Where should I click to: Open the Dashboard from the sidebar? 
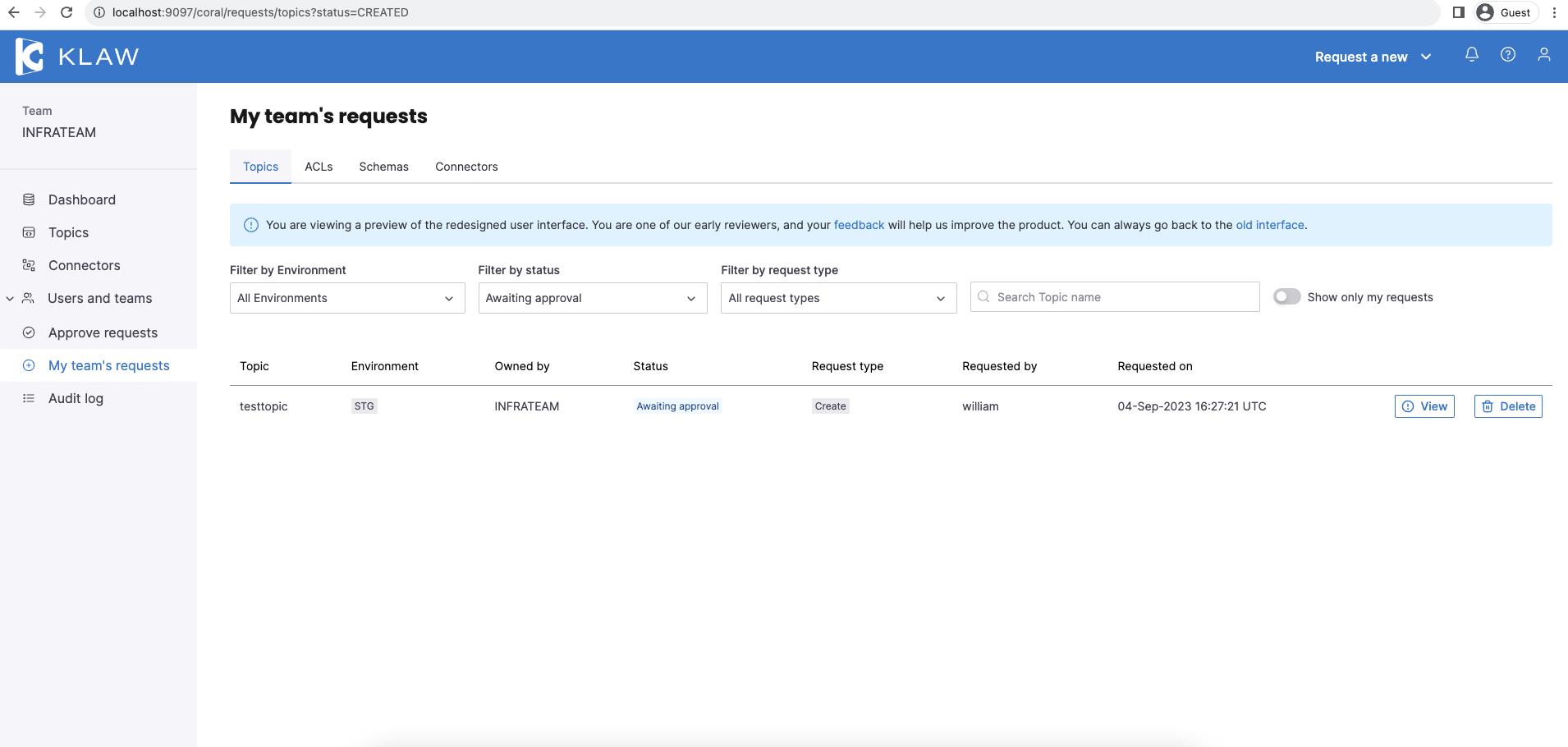point(81,199)
